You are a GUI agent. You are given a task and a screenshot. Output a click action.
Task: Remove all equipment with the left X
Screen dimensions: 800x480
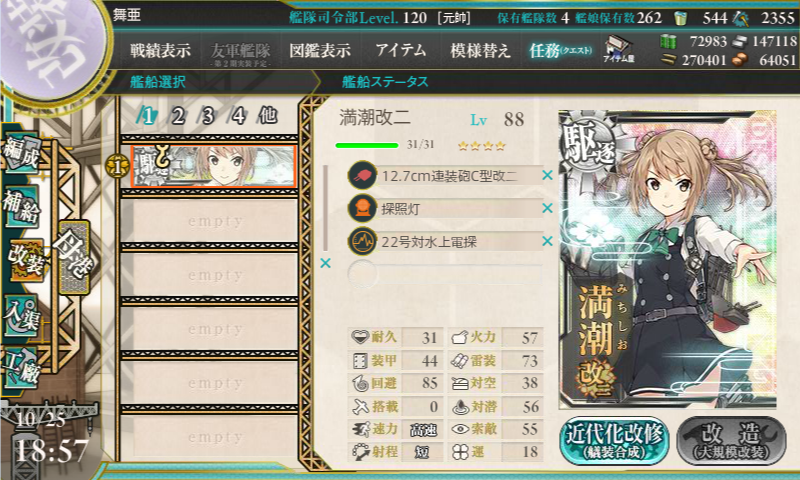tap(325, 263)
